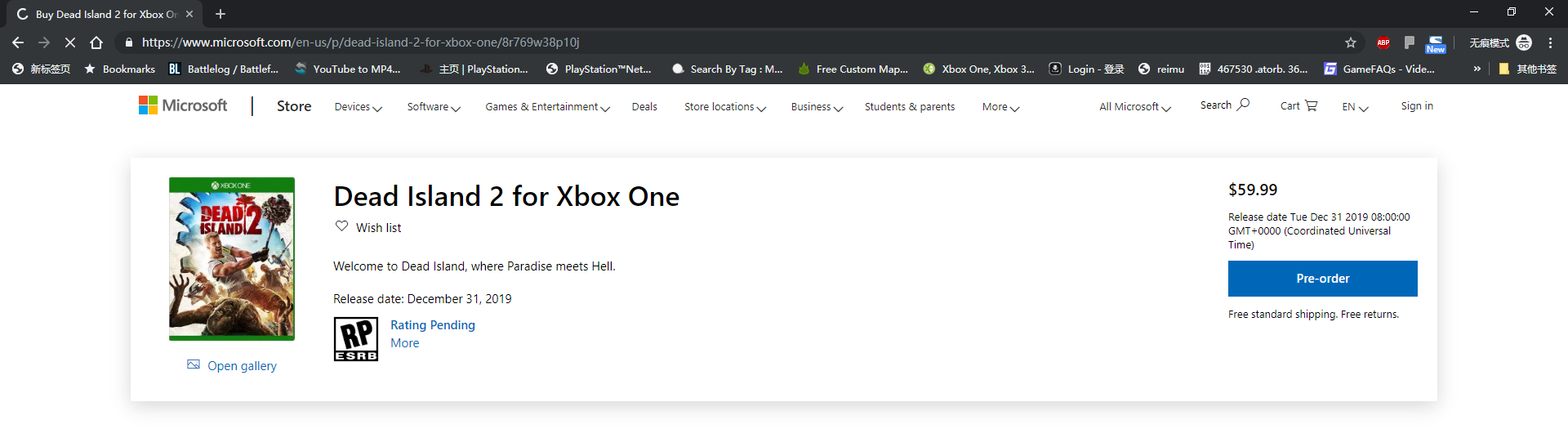This screenshot has height=429, width=1568.
Task: Add Dead Island 2 to Wish list
Action: point(368,227)
